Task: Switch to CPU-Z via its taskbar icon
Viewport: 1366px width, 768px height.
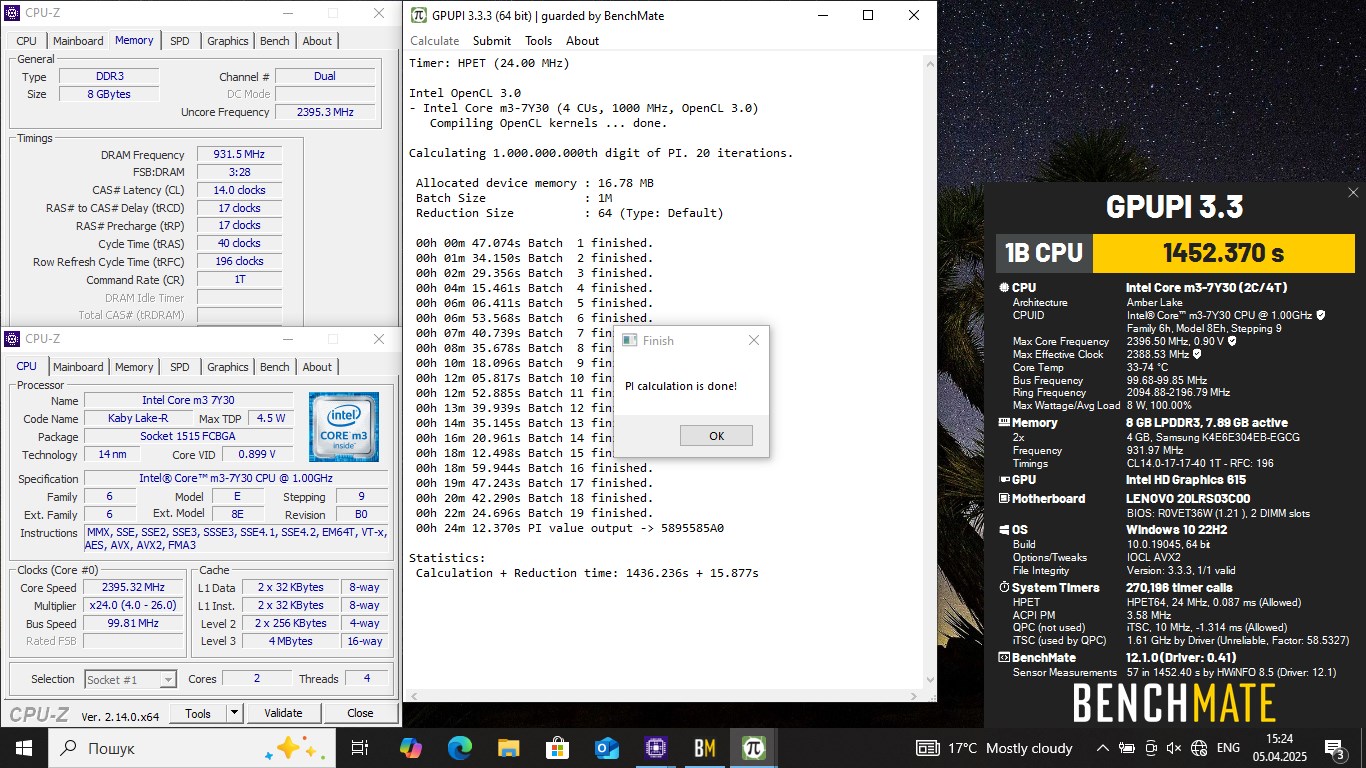Action: point(655,747)
